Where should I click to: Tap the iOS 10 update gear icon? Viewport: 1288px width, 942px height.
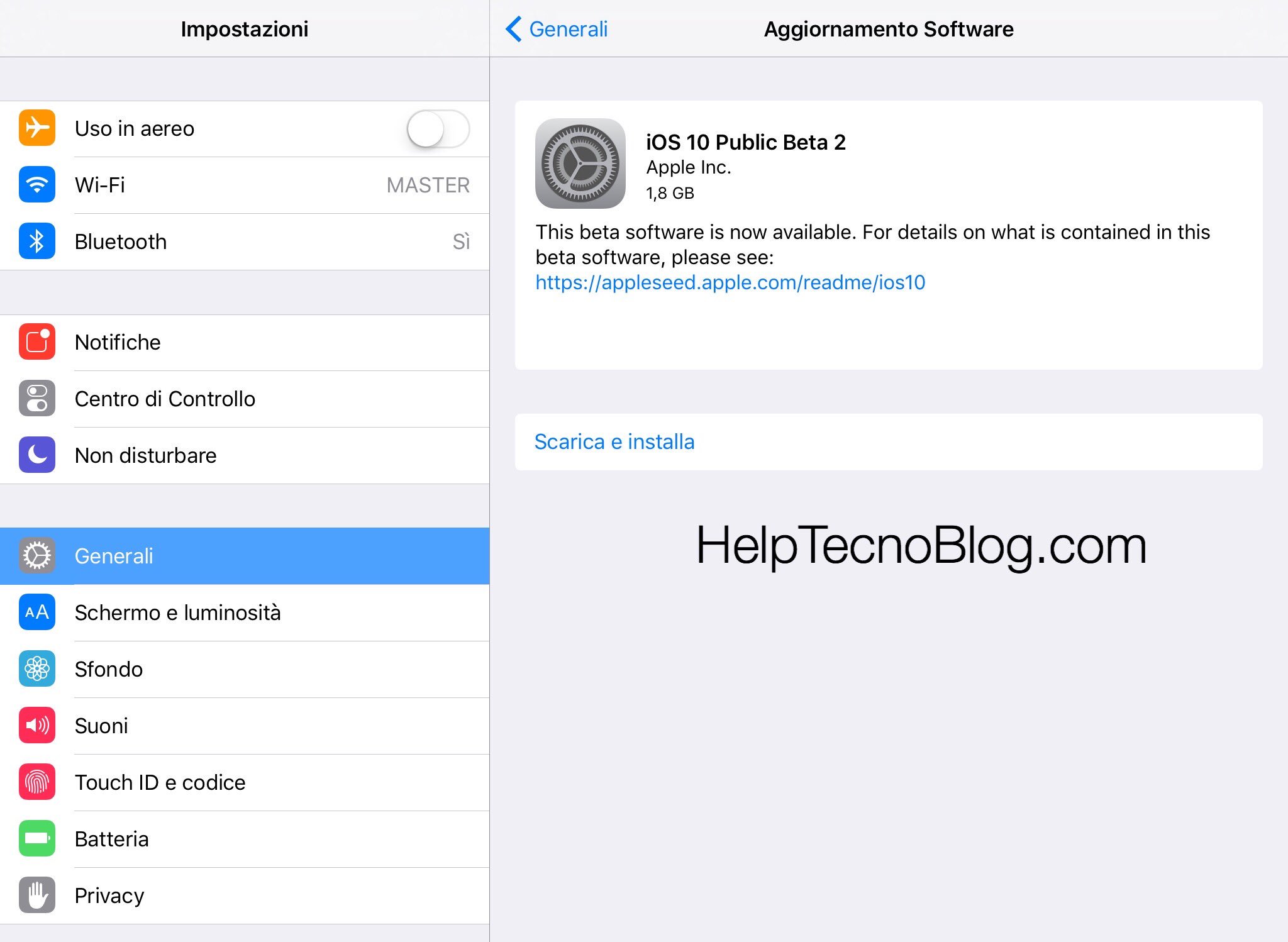click(x=580, y=163)
